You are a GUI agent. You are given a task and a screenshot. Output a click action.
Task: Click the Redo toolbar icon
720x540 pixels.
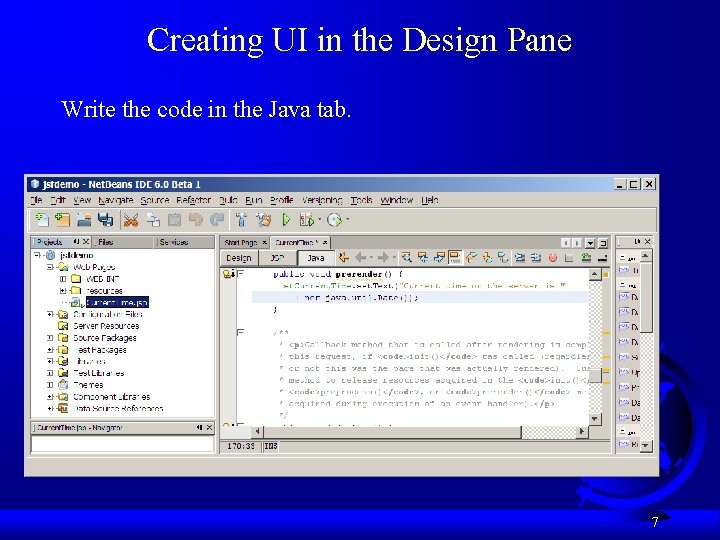click(x=217, y=220)
